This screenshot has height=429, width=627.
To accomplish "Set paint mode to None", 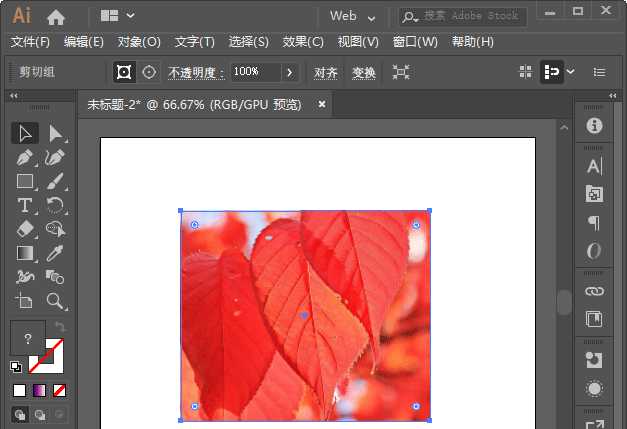I will [60, 390].
